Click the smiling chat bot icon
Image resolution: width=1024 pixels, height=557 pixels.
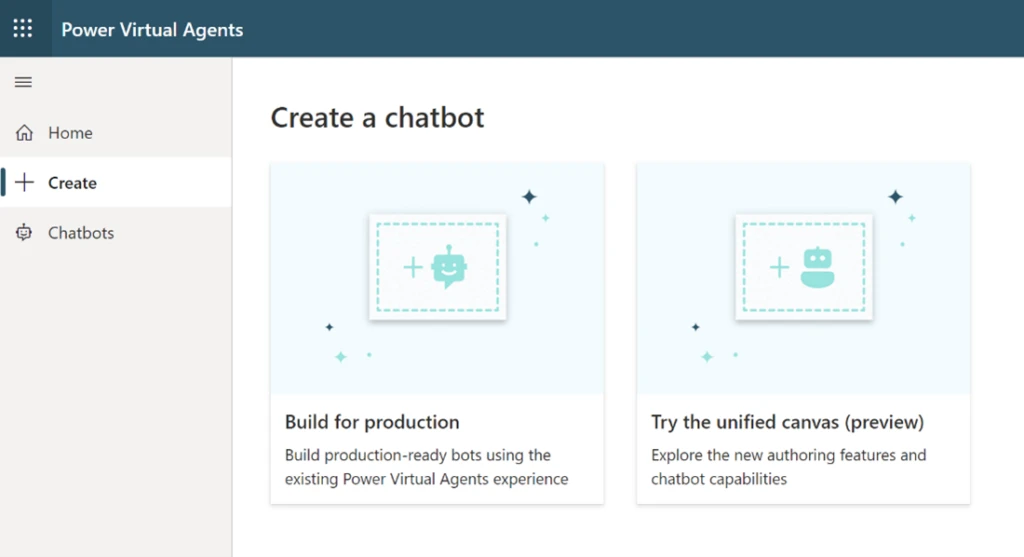coord(449,267)
